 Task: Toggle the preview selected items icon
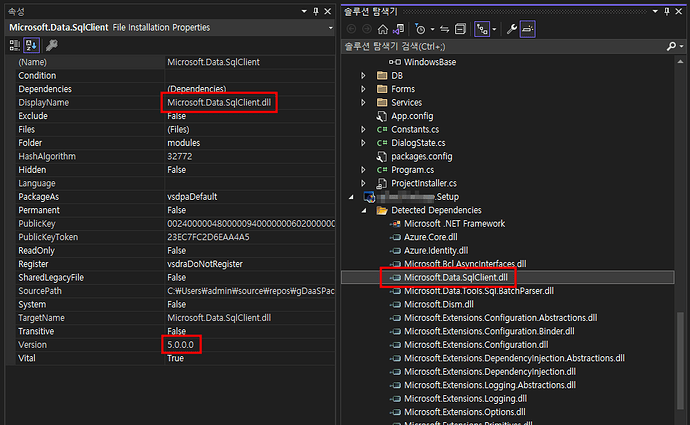(527, 29)
